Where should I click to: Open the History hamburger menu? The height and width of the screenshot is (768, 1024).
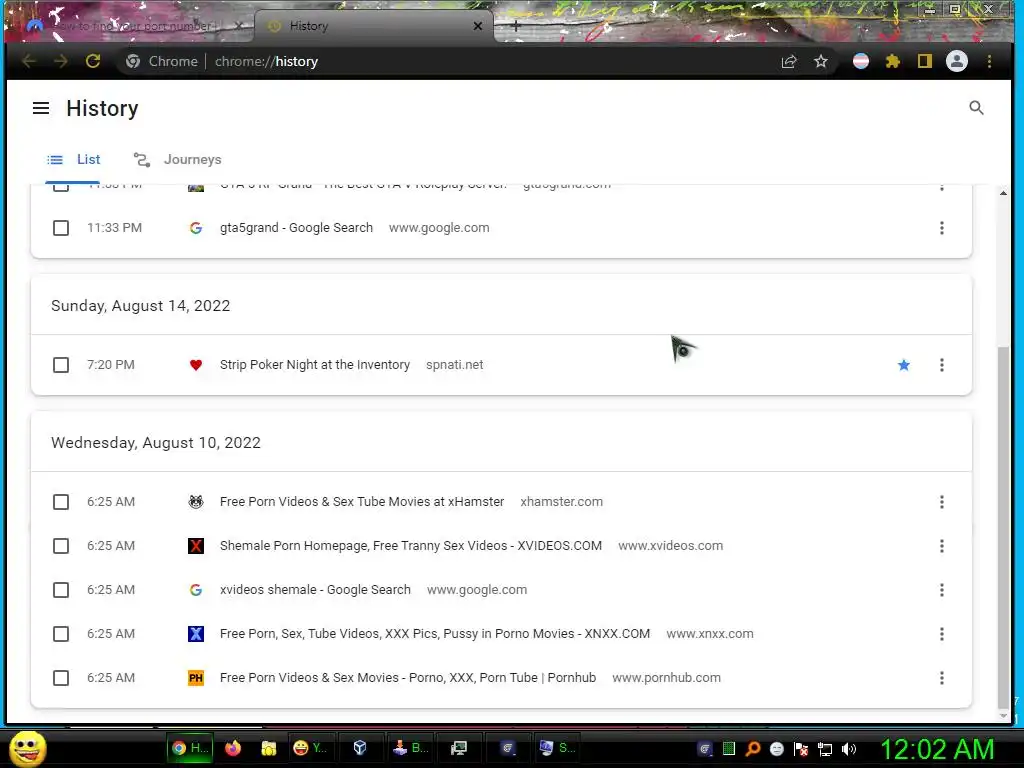pyautogui.click(x=41, y=108)
